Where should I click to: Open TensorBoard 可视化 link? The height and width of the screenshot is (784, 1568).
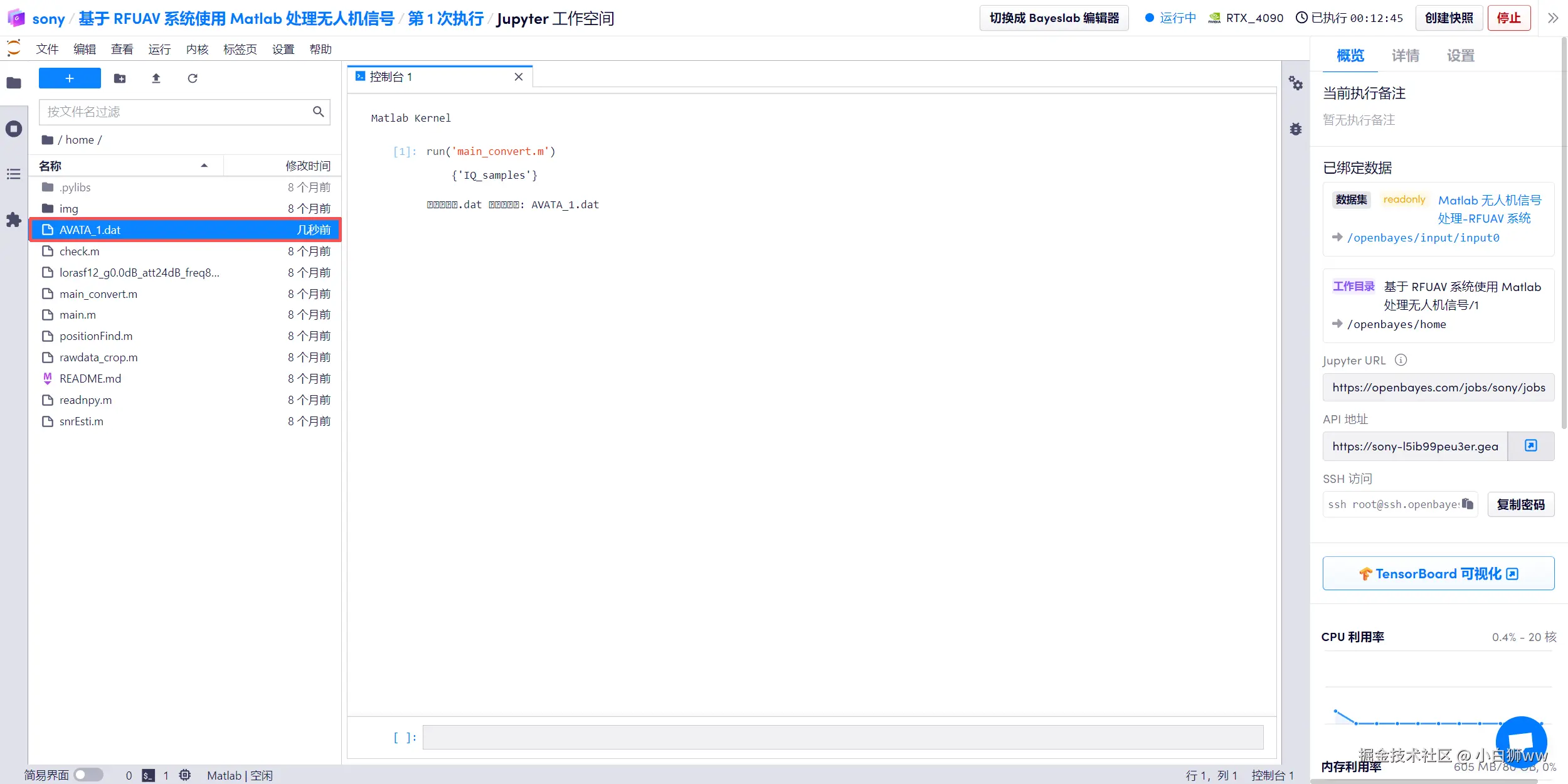click(1438, 574)
